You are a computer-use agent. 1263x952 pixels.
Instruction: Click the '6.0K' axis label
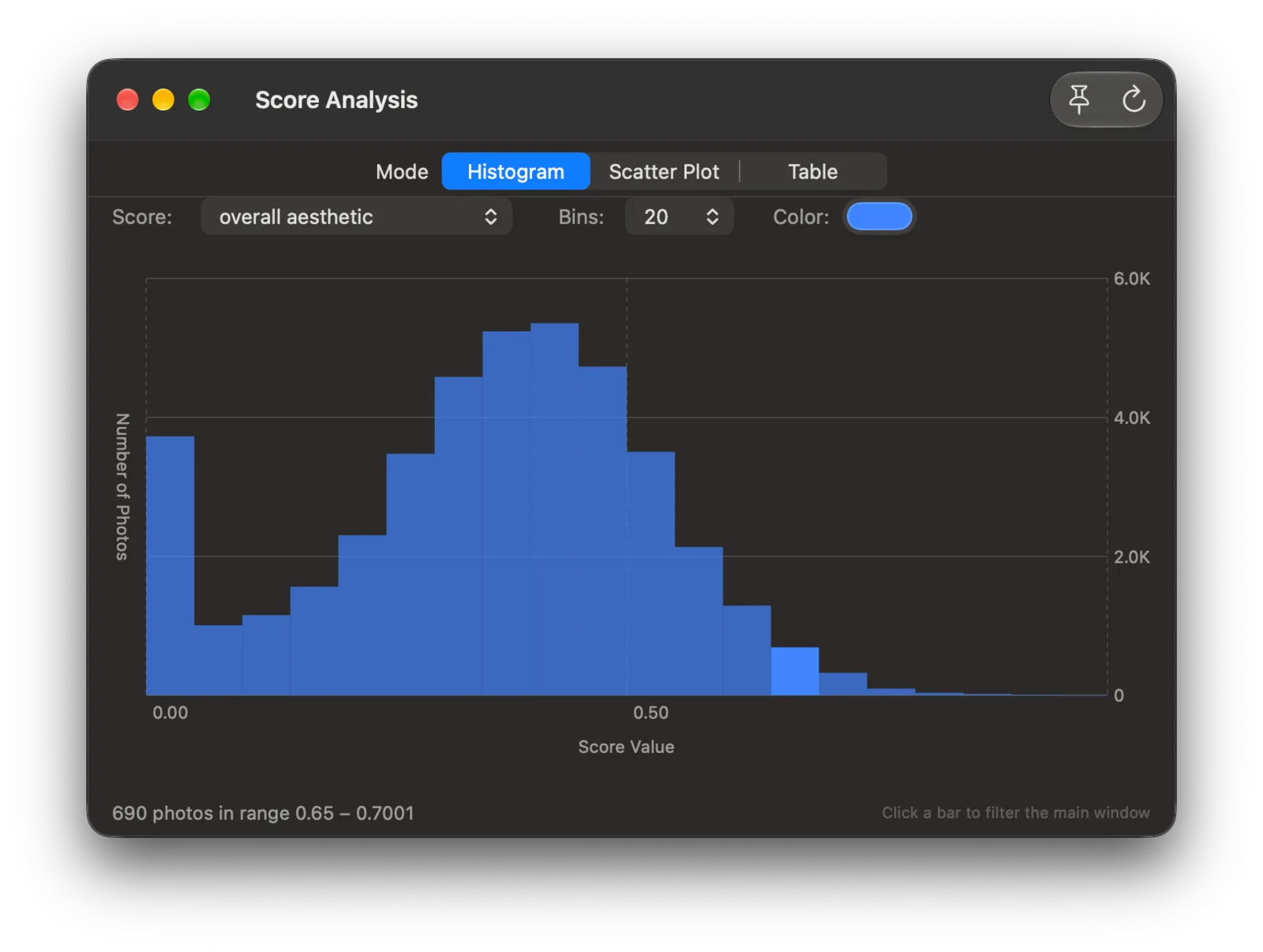click(1131, 279)
